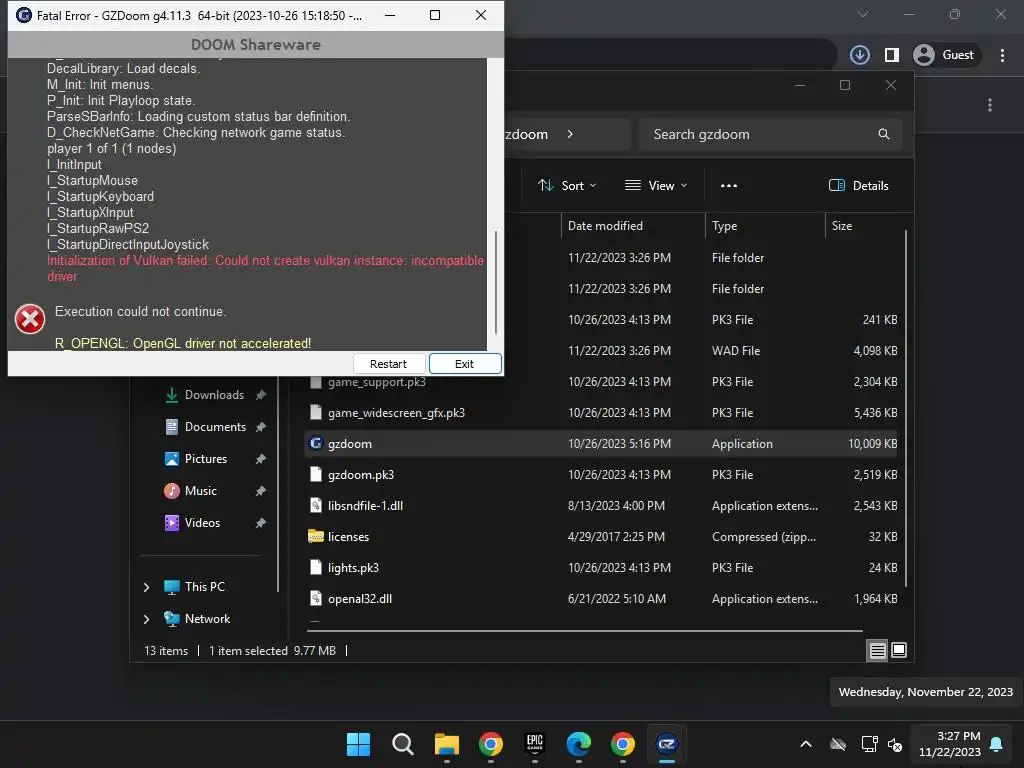The width and height of the screenshot is (1024, 768).
Task: Click the Search gzdoom input field
Action: pyautogui.click(x=771, y=134)
